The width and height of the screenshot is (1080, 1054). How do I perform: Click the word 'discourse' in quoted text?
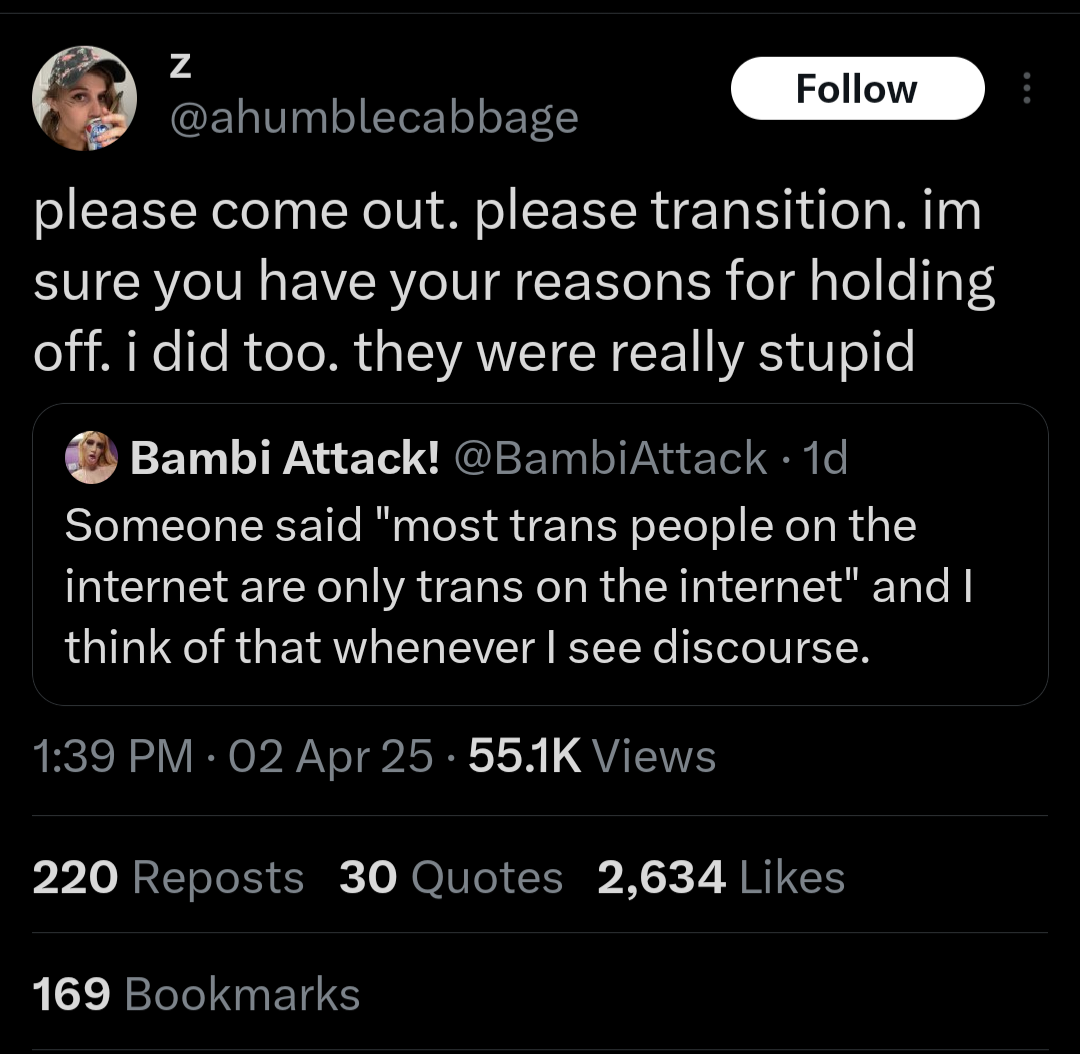tap(761, 648)
